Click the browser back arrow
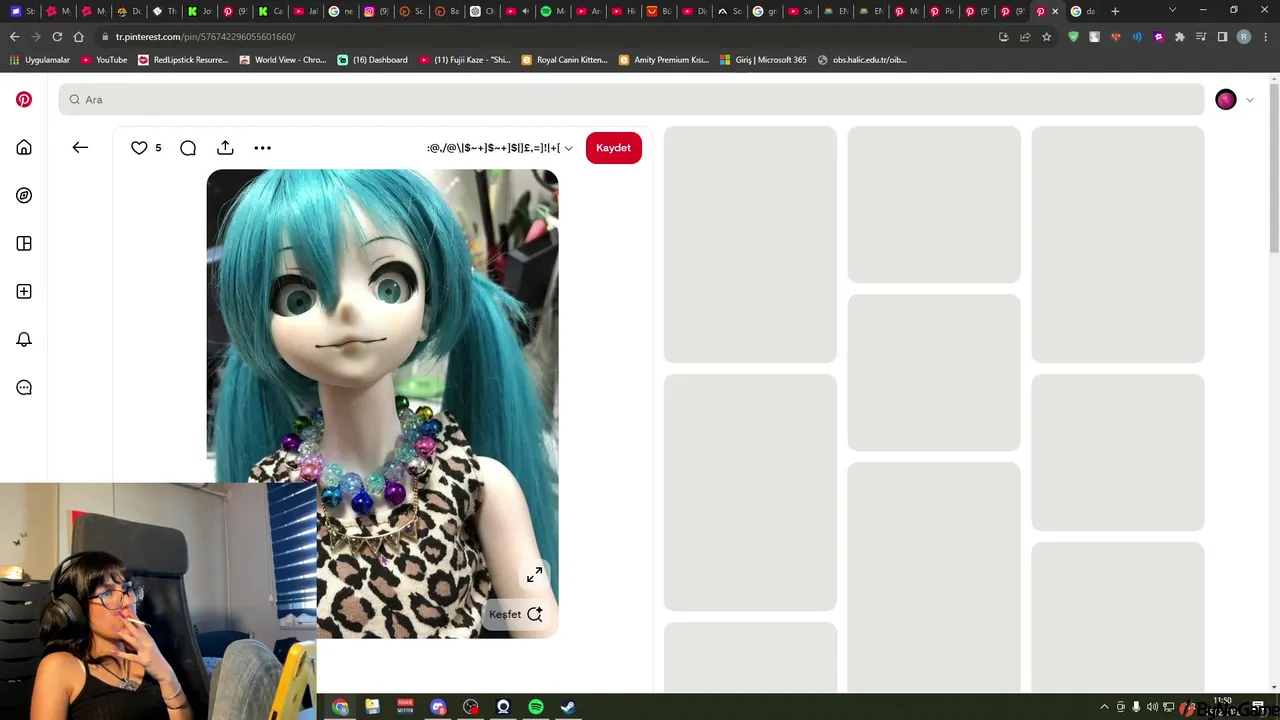 pos(14,37)
